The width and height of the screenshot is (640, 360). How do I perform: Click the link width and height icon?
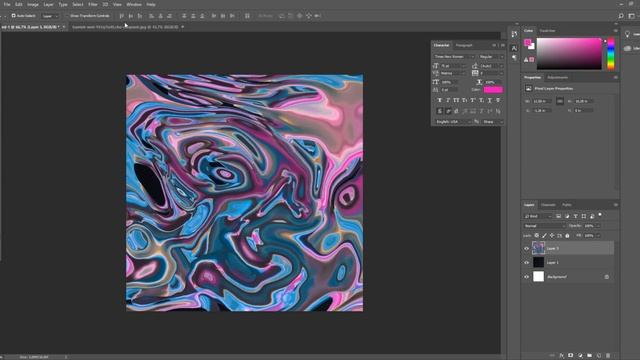click(560, 101)
